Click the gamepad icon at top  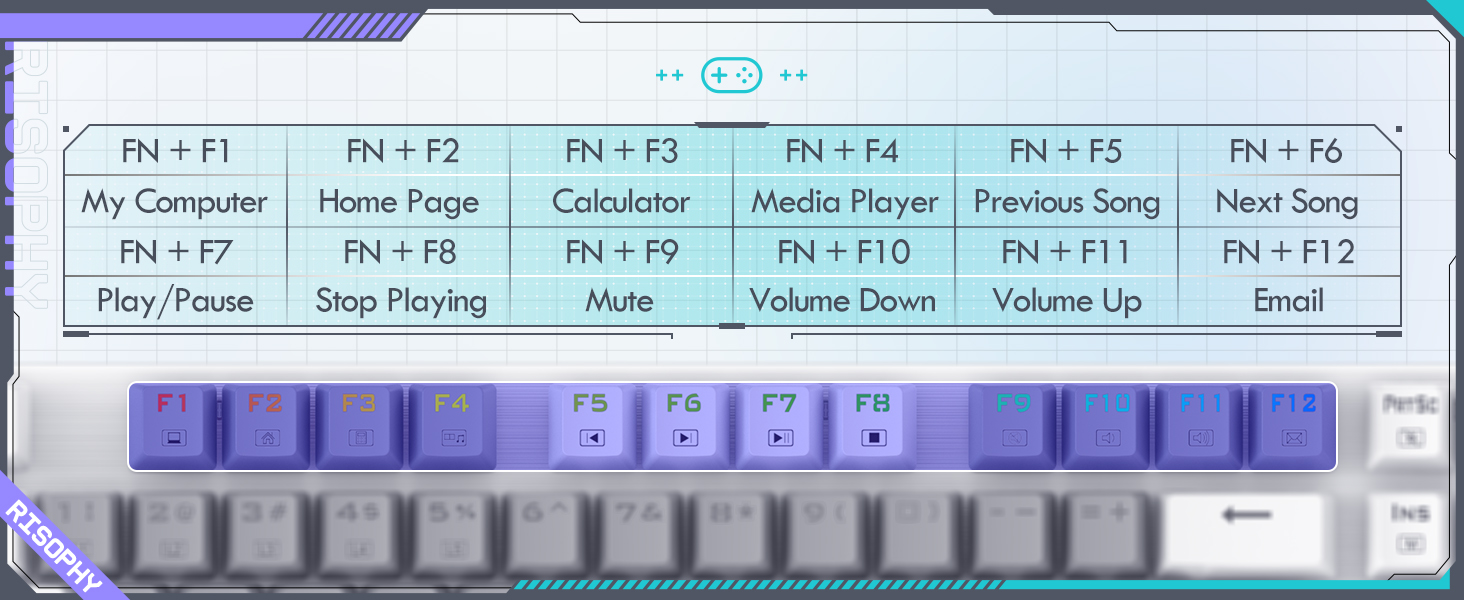[732, 75]
